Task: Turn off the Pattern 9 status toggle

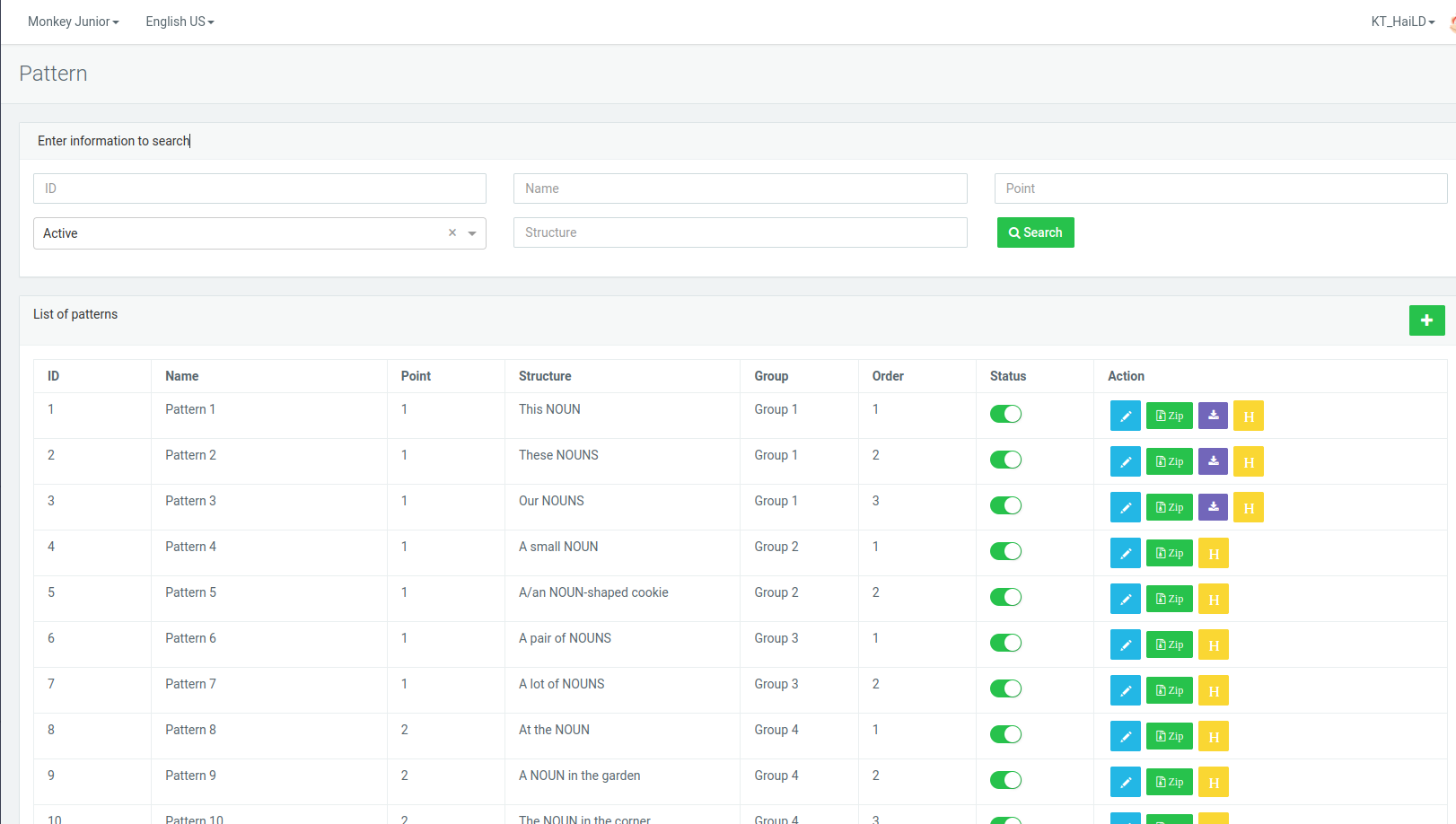Action: click(1005, 780)
